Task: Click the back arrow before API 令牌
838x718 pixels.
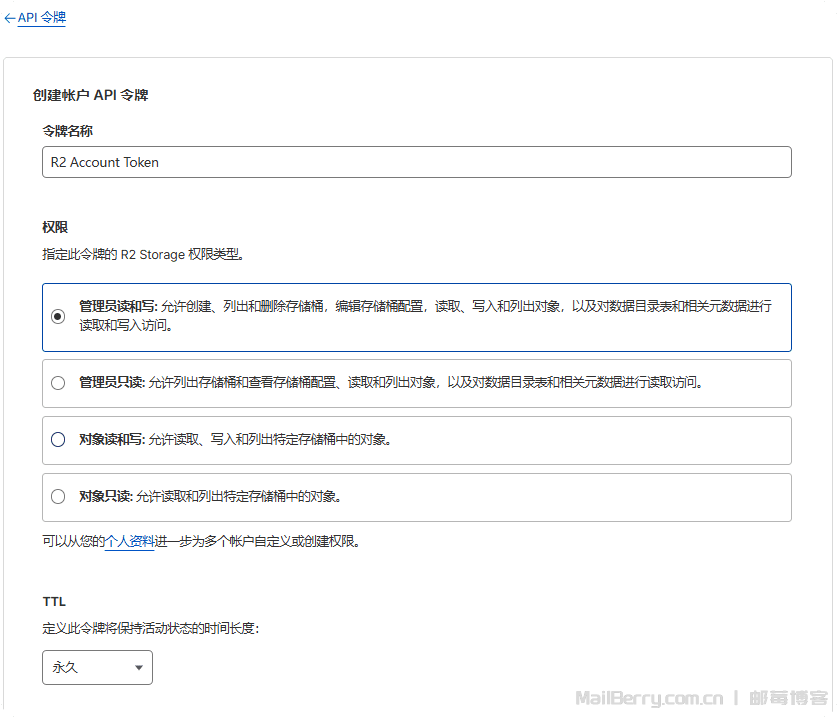Action: pos(10,18)
